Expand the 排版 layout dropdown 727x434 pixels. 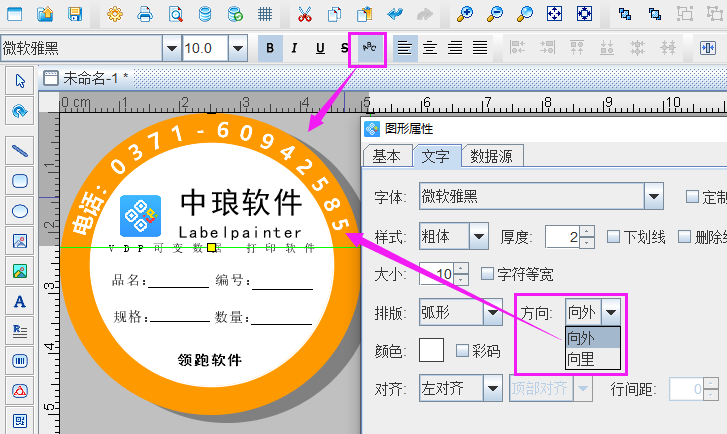pos(493,312)
